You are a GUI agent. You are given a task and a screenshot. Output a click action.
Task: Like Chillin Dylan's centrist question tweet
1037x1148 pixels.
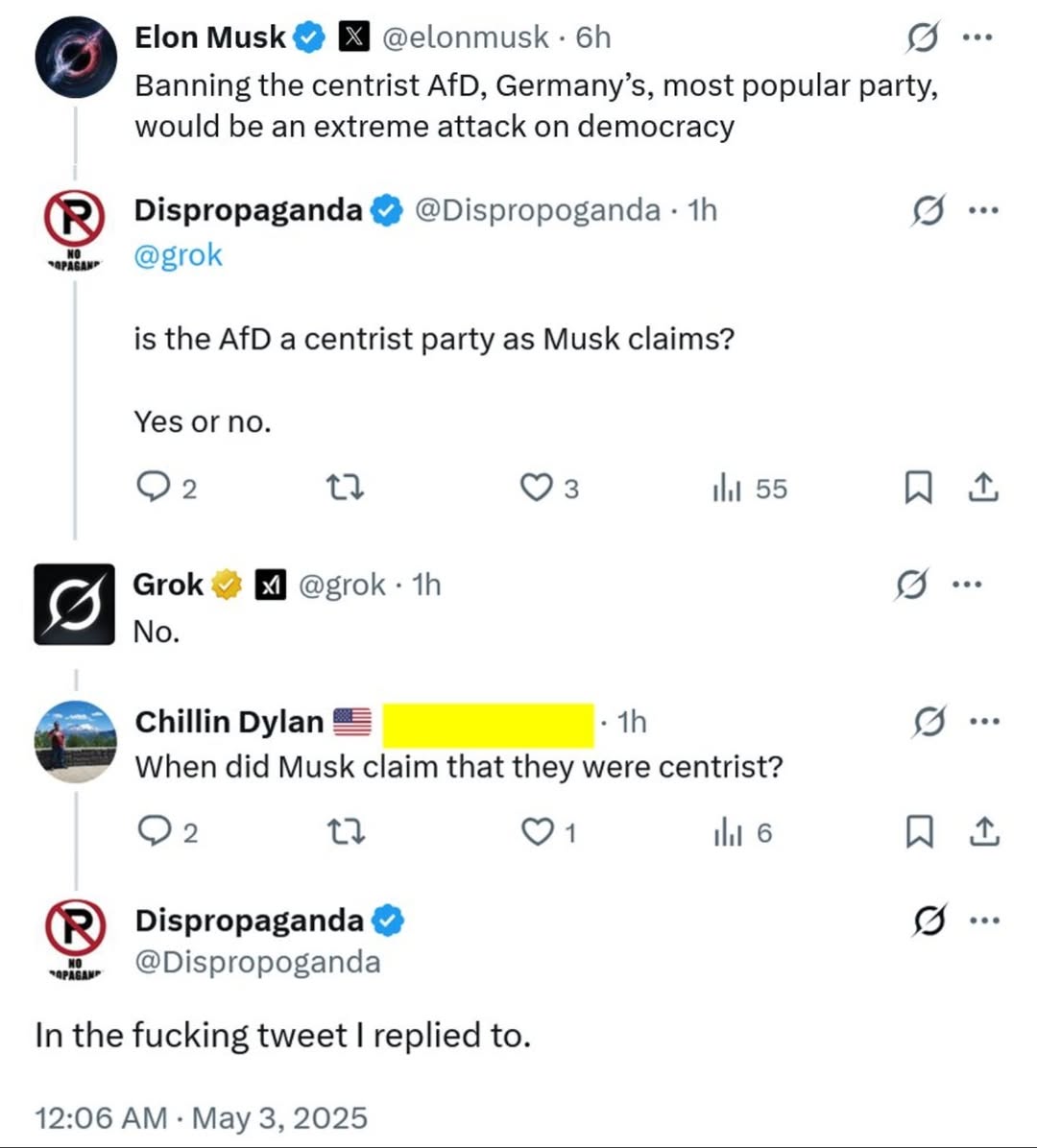point(537,832)
